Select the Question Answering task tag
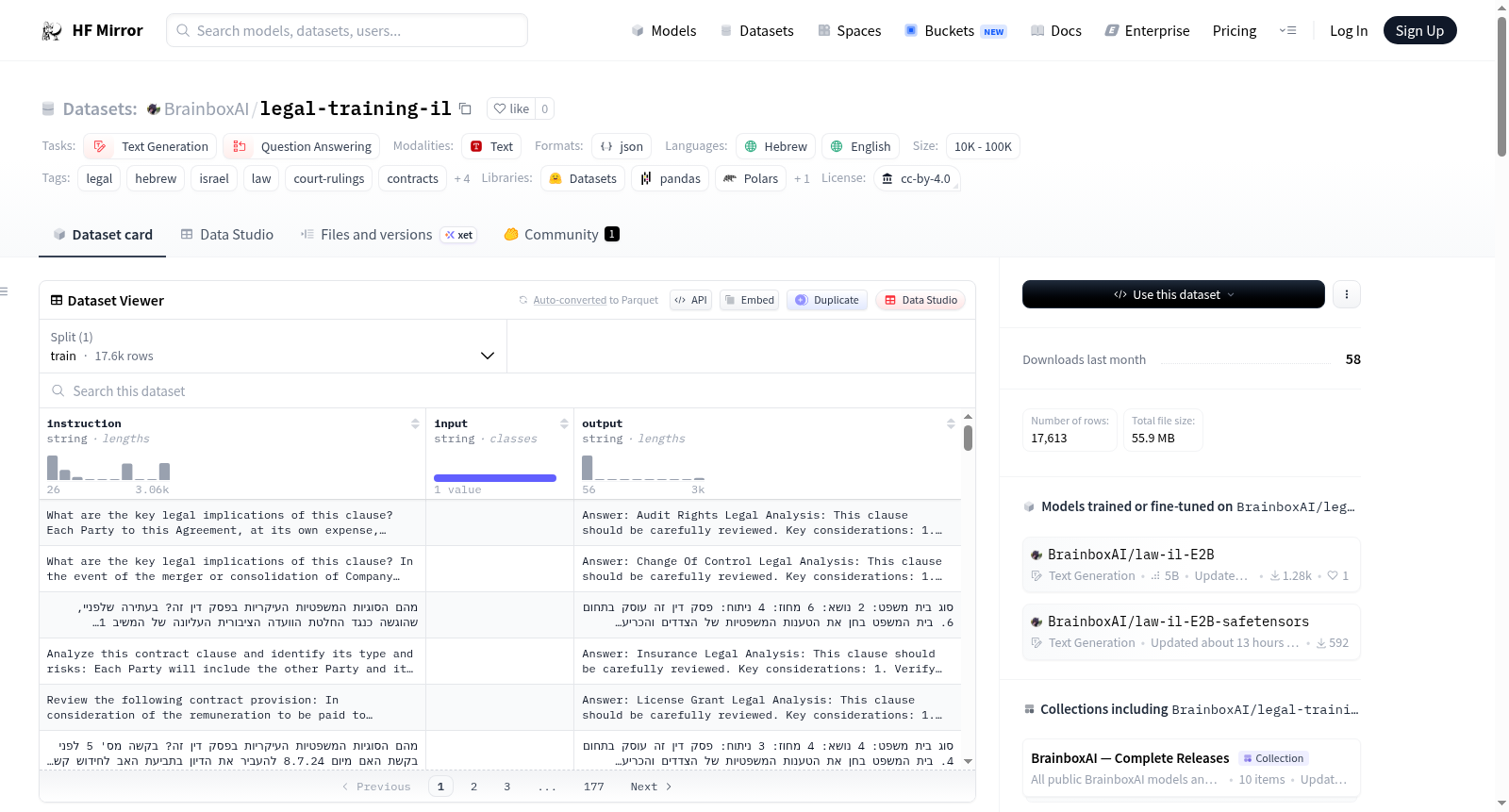Screen dimensions: 1509x812 (x=302, y=146)
